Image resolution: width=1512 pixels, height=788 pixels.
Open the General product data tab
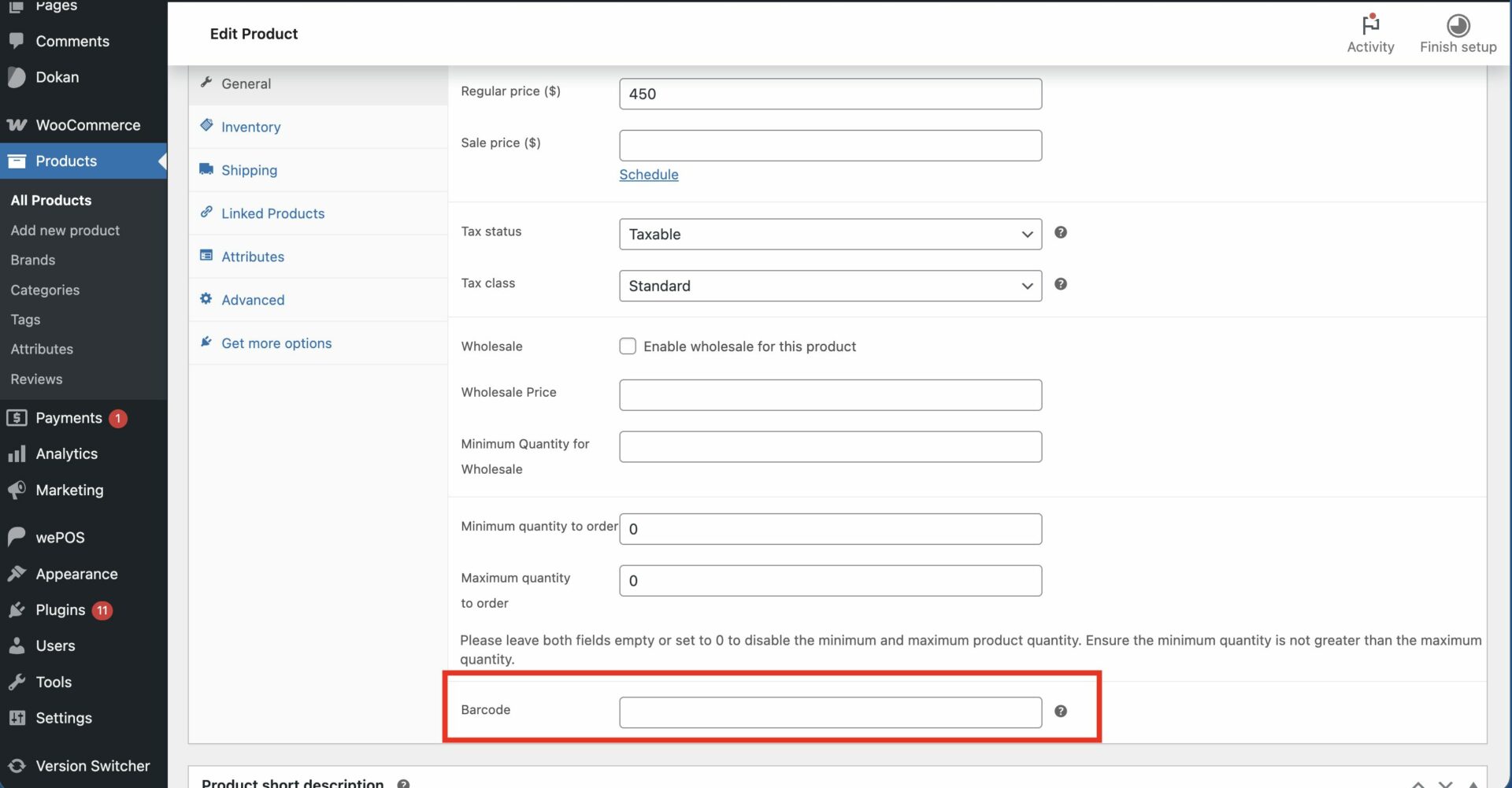[318, 83]
